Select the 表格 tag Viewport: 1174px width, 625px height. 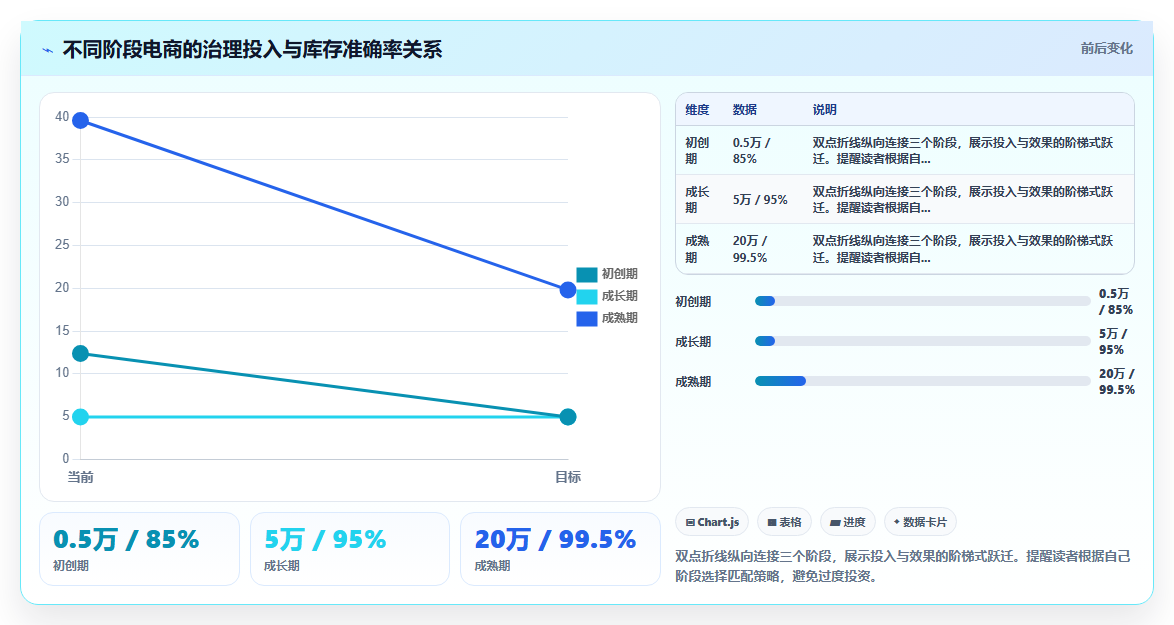(x=784, y=522)
